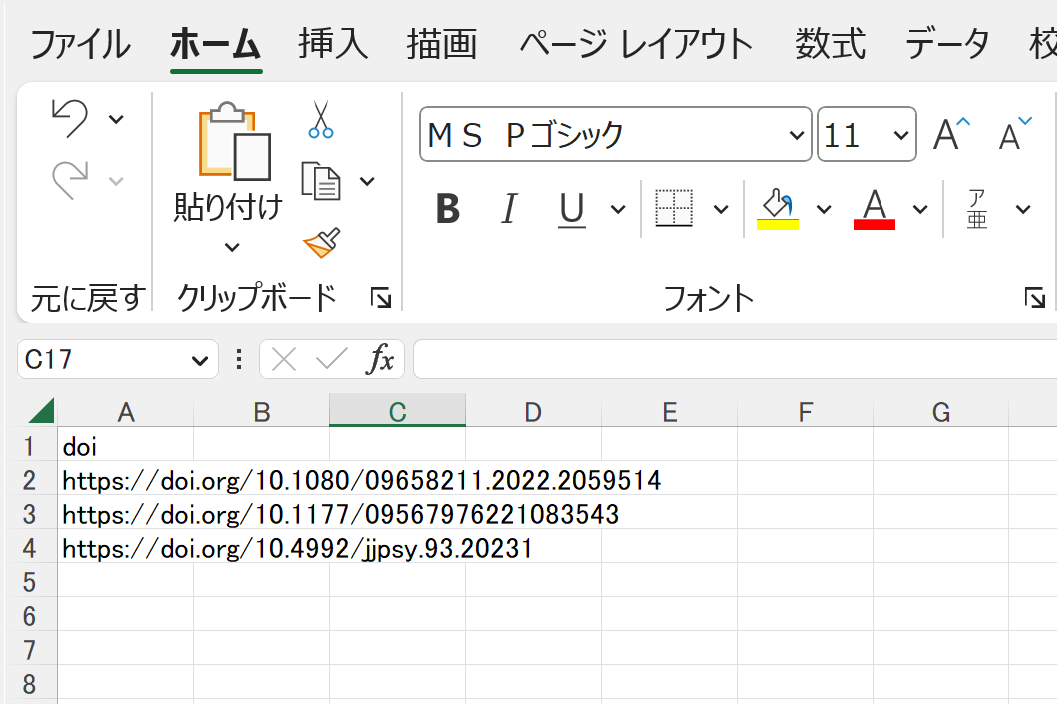This screenshot has height=704, width=1057.
Task: Click the Undo arrow icon
Action: click(69, 119)
